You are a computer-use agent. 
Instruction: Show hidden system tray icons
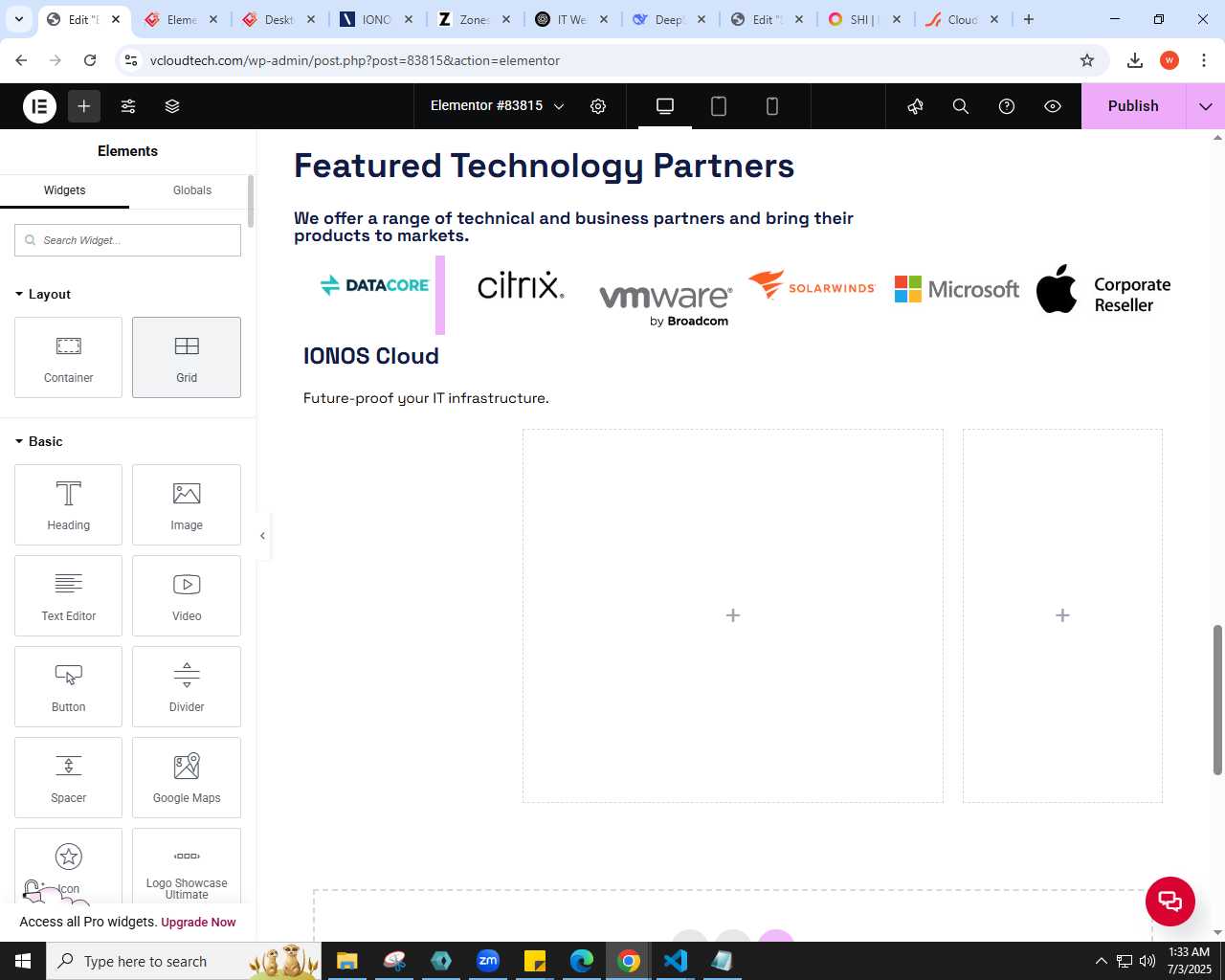click(1101, 961)
